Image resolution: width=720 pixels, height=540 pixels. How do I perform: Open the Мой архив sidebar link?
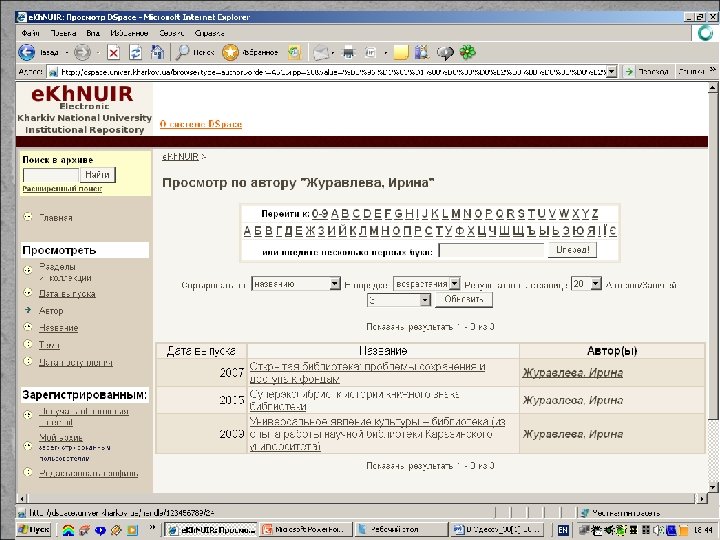(61, 438)
